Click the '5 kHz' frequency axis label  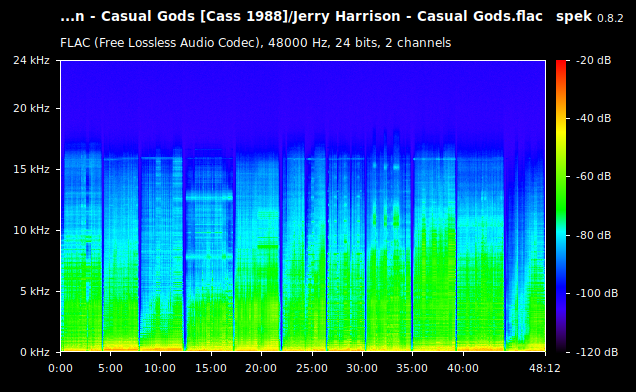(35, 291)
